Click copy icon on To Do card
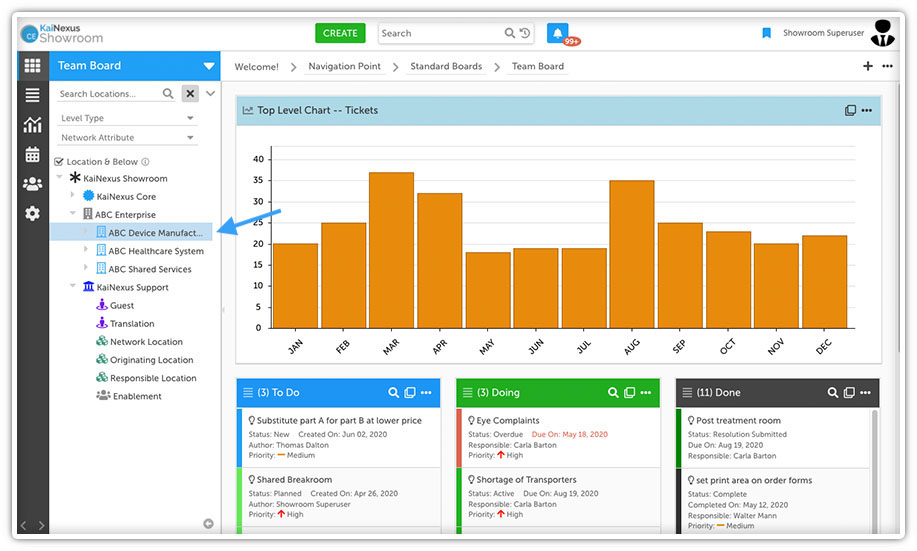 pyautogui.click(x=410, y=392)
